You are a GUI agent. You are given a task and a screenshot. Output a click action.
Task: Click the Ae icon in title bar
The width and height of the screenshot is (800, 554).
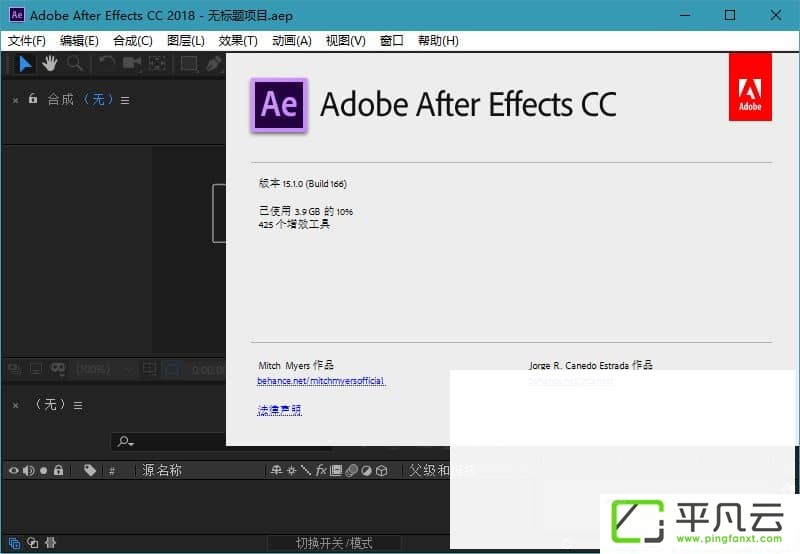[x=17, y=15]
